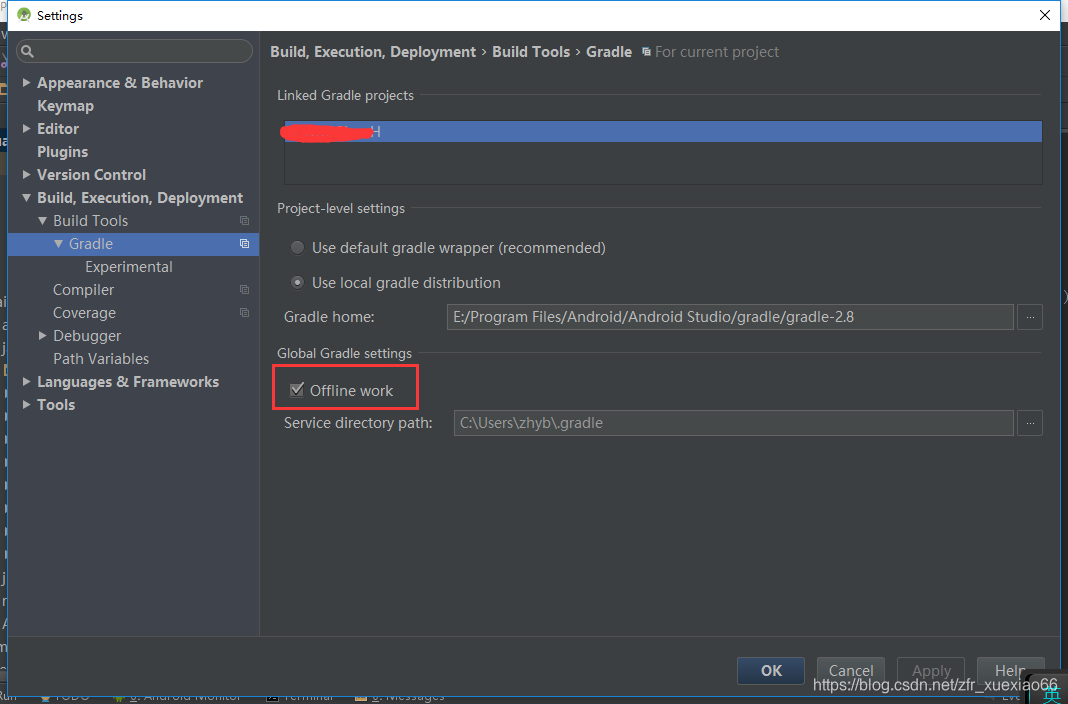Open the Path Variables page
The width and height of the screenshot is (1068, 704).
pos(101,359)
